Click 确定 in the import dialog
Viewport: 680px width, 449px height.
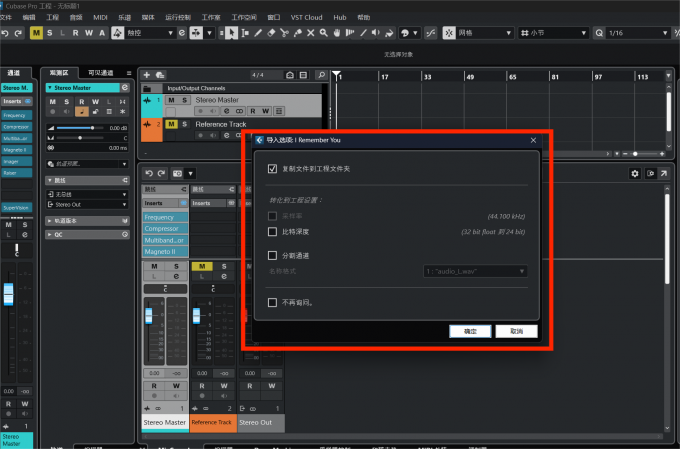[x=471, y=331]
